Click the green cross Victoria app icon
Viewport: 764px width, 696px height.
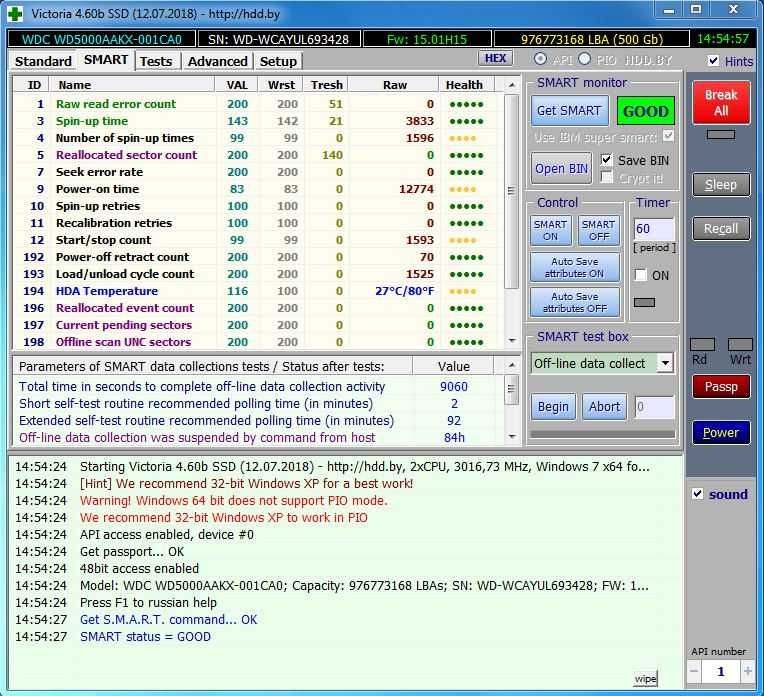click(x=16, y=13)
